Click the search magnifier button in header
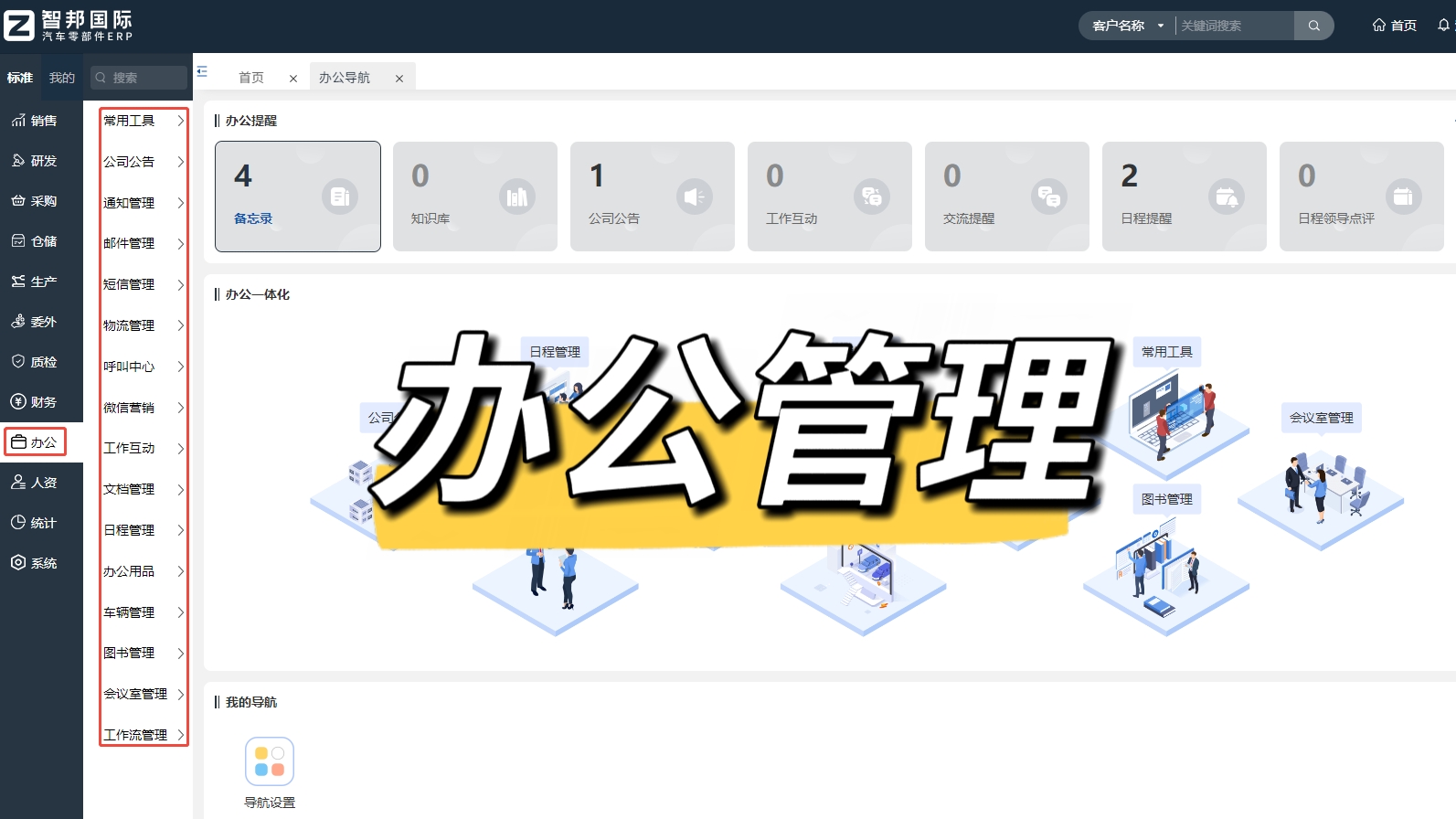The height and width of the screenshot is (819, 1456). 1313,26
